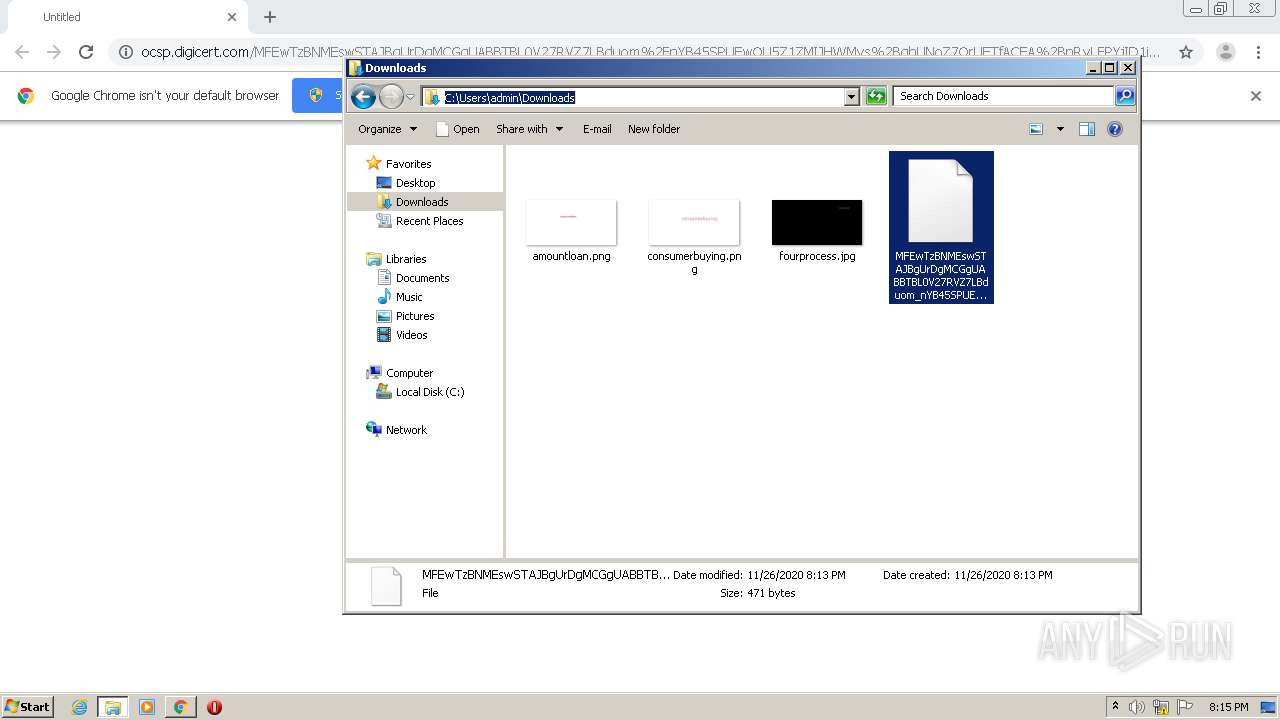Show hidden system tray icons
1280x720 pixels.
pyautogui.click(x=1115, y=707)
